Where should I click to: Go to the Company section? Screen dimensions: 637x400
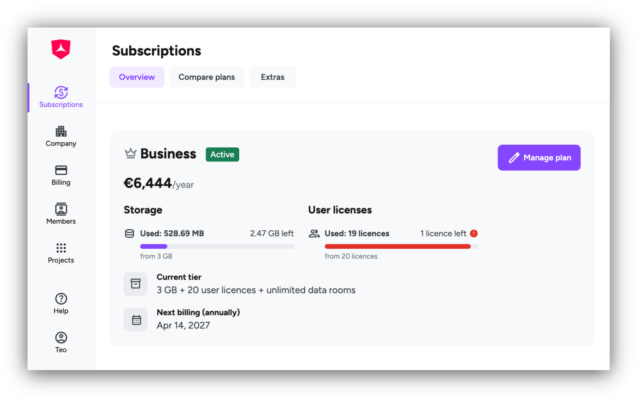point(61,136)
